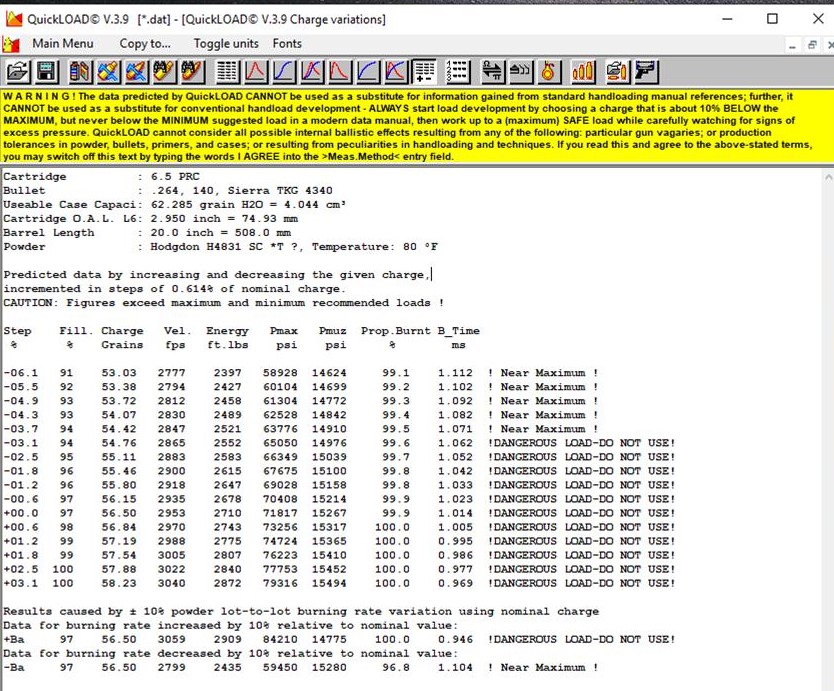Click DANGEROUS LOAD warning in the 58.23 row
Image resolution: width=834 pixels, height=691 pixels.
pos(581,584)
